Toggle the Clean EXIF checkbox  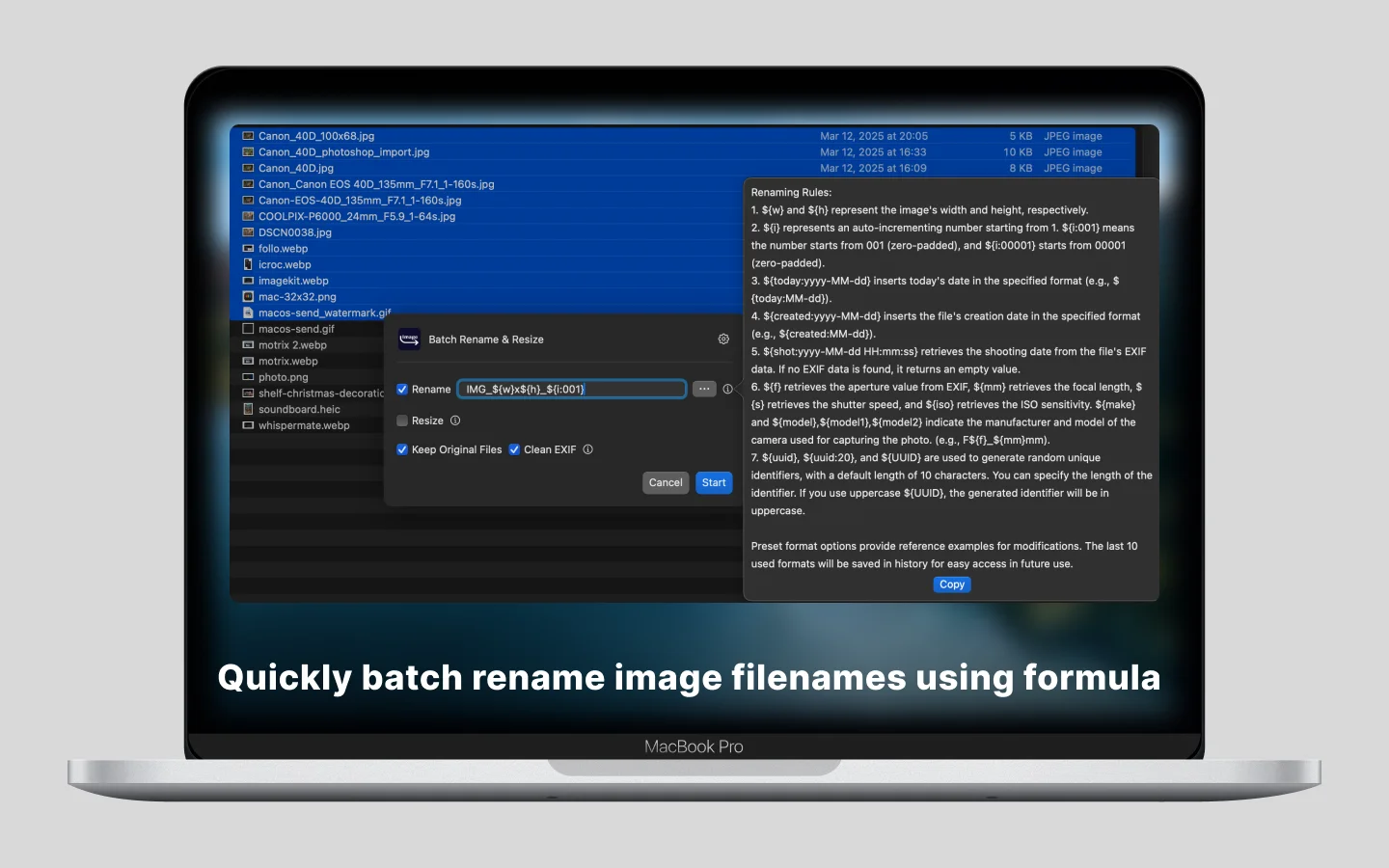[x=514, y=449]
